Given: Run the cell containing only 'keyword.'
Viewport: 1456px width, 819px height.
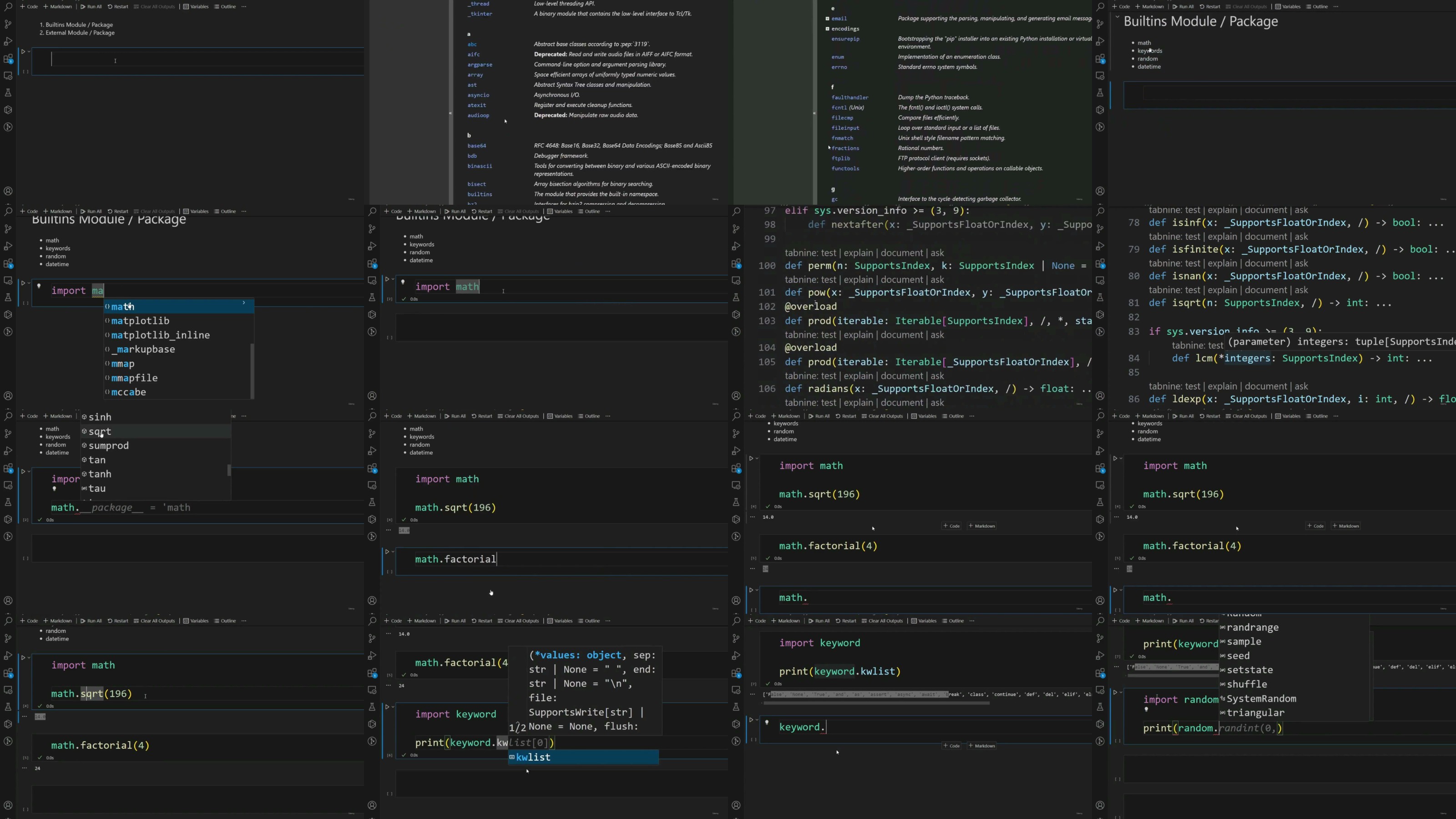Looking at the screenshot, I should tap(751, 719).
